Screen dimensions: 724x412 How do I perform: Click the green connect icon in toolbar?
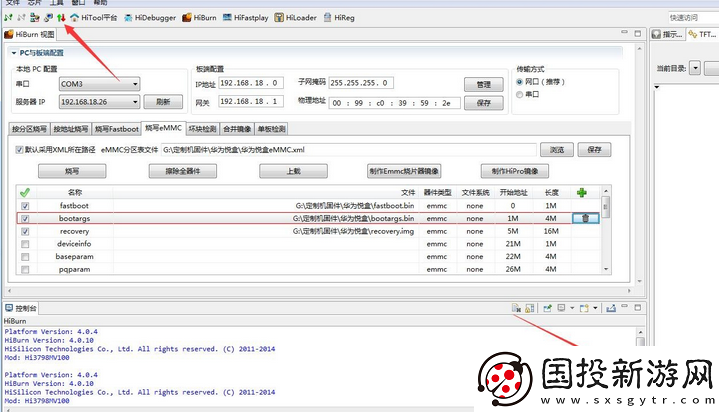8,18
